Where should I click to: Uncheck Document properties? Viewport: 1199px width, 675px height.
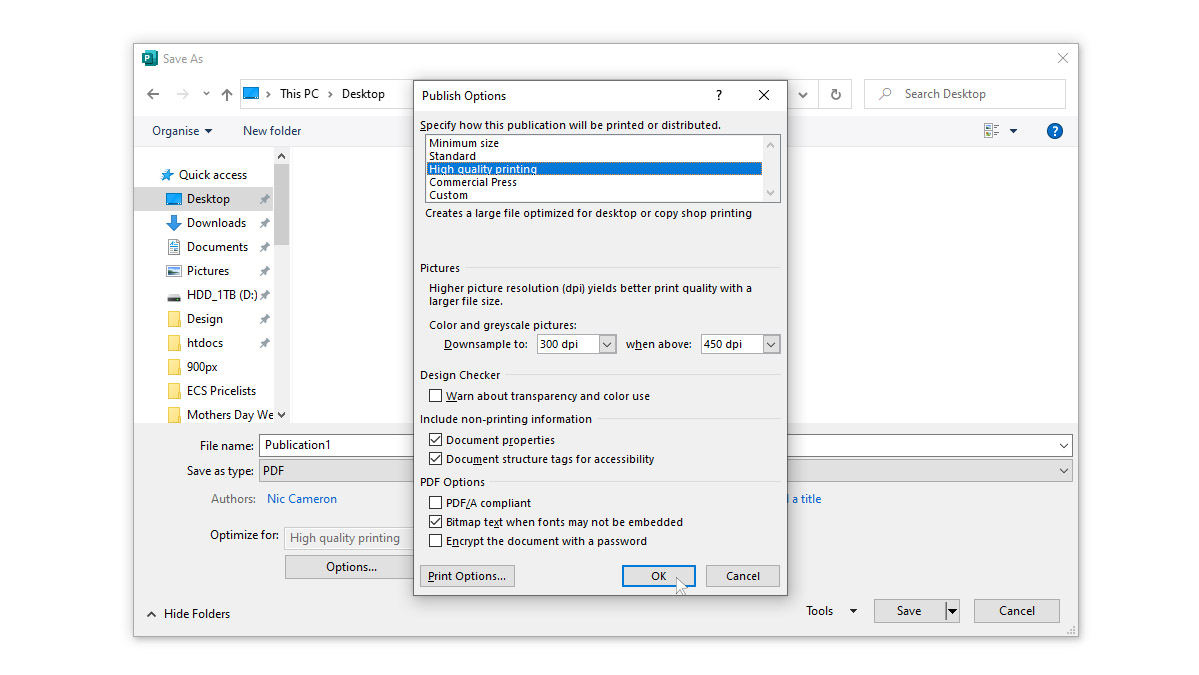[x=436, y=439]
